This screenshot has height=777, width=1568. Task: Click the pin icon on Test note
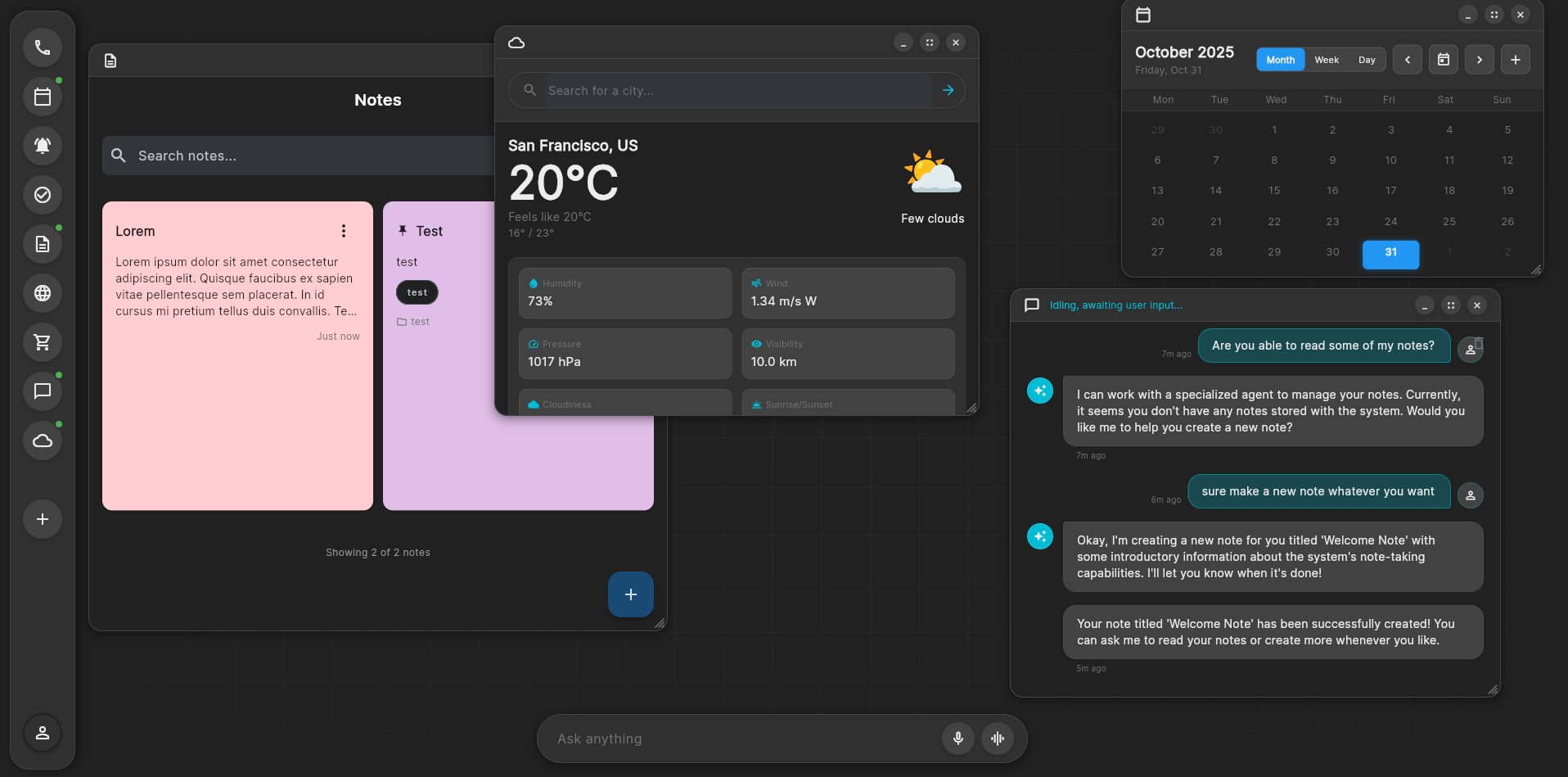(x=403, y=231)
